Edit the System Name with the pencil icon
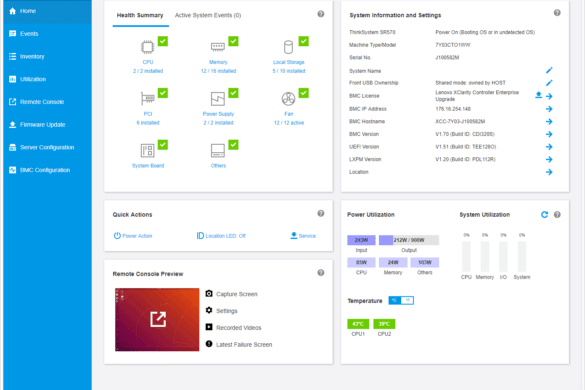The height and width of the screenshot is (390, 585). [549, 71]
